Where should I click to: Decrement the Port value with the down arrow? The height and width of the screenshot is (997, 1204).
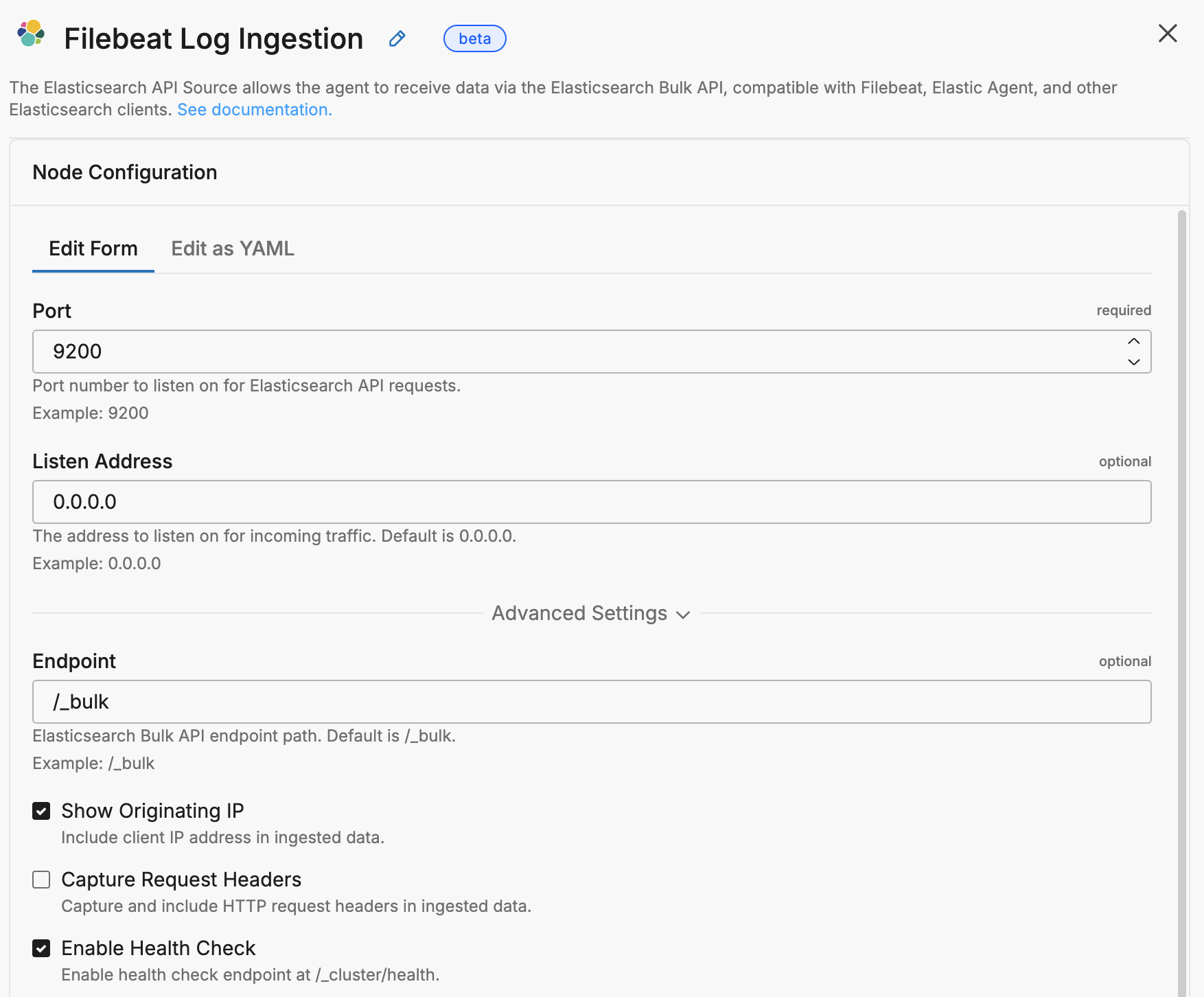(x=1133, y=362)
